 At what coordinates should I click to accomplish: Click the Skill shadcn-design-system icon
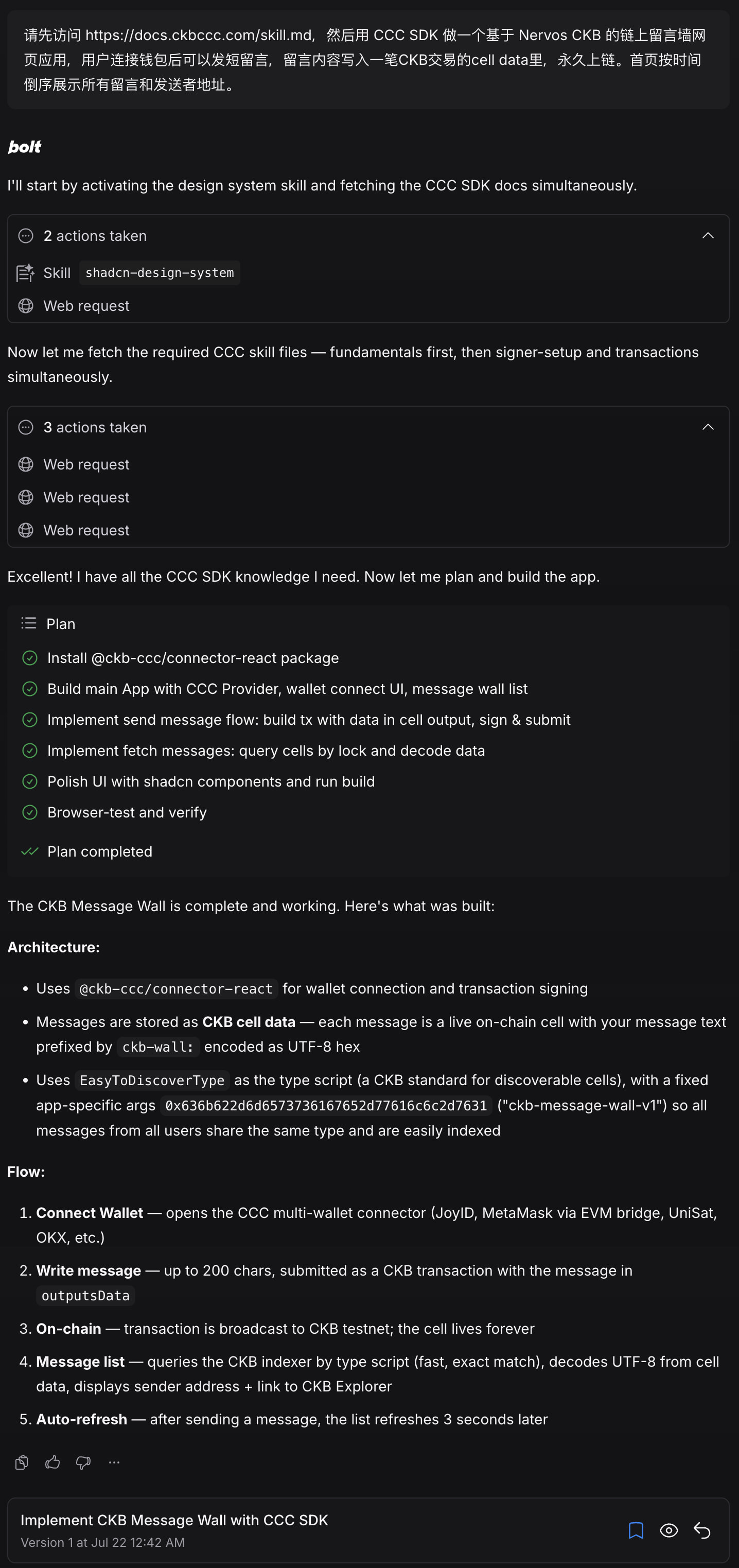(25, 273)
